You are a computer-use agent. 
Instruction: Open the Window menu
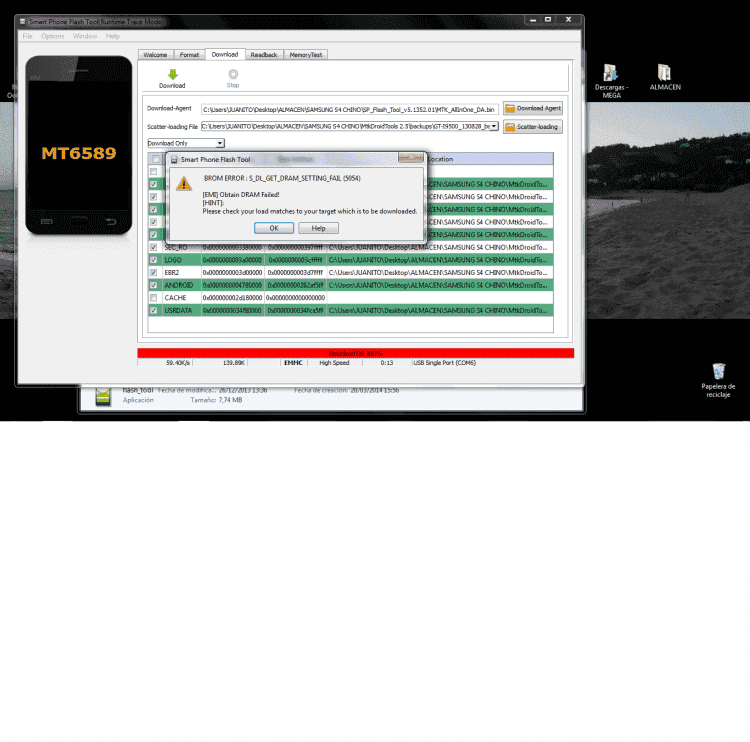(85, 36)
